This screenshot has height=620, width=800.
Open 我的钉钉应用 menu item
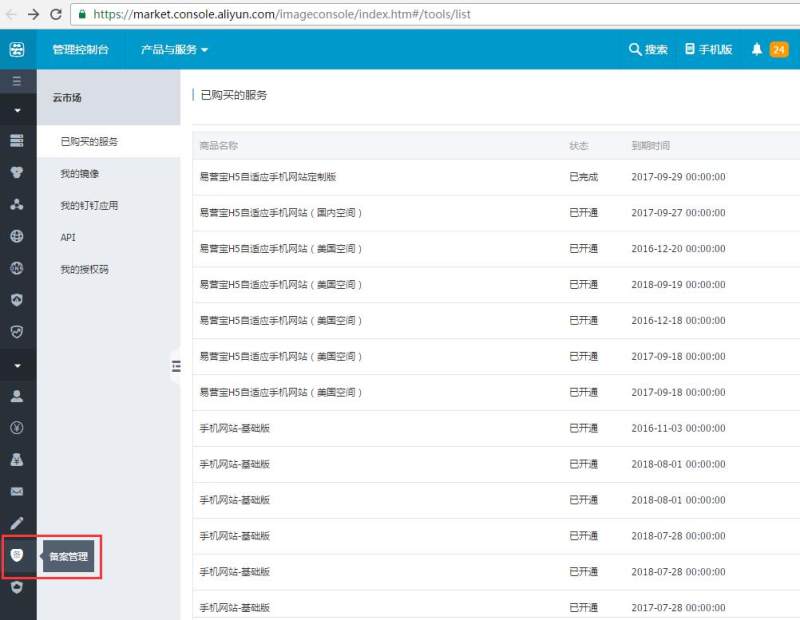click(89, 205)
